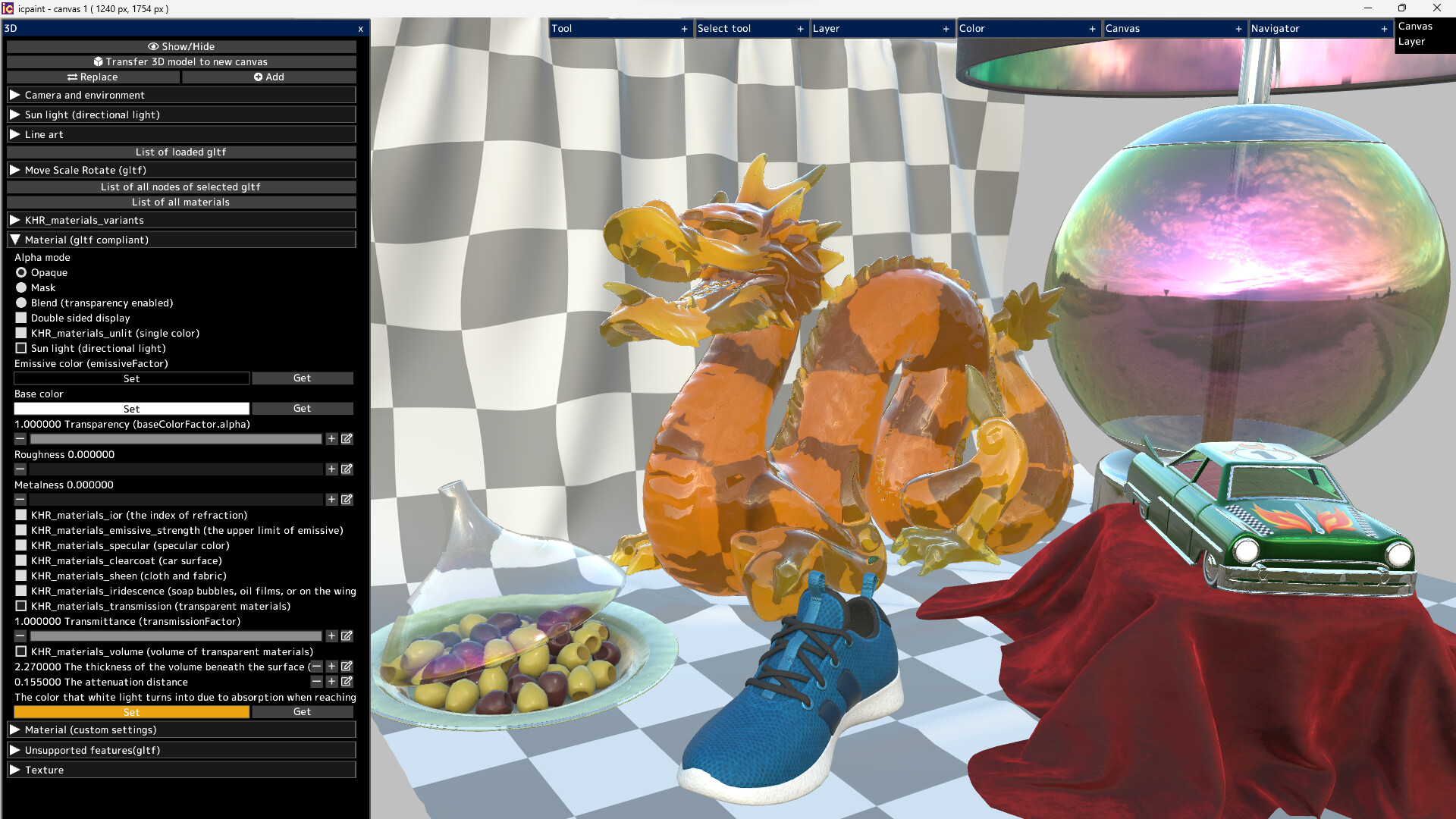The height and width of the screenshot is (819, 1456).
Task: Click edit icon for the Transmittance transmissionFactor
Action: [x=347, y=636]
